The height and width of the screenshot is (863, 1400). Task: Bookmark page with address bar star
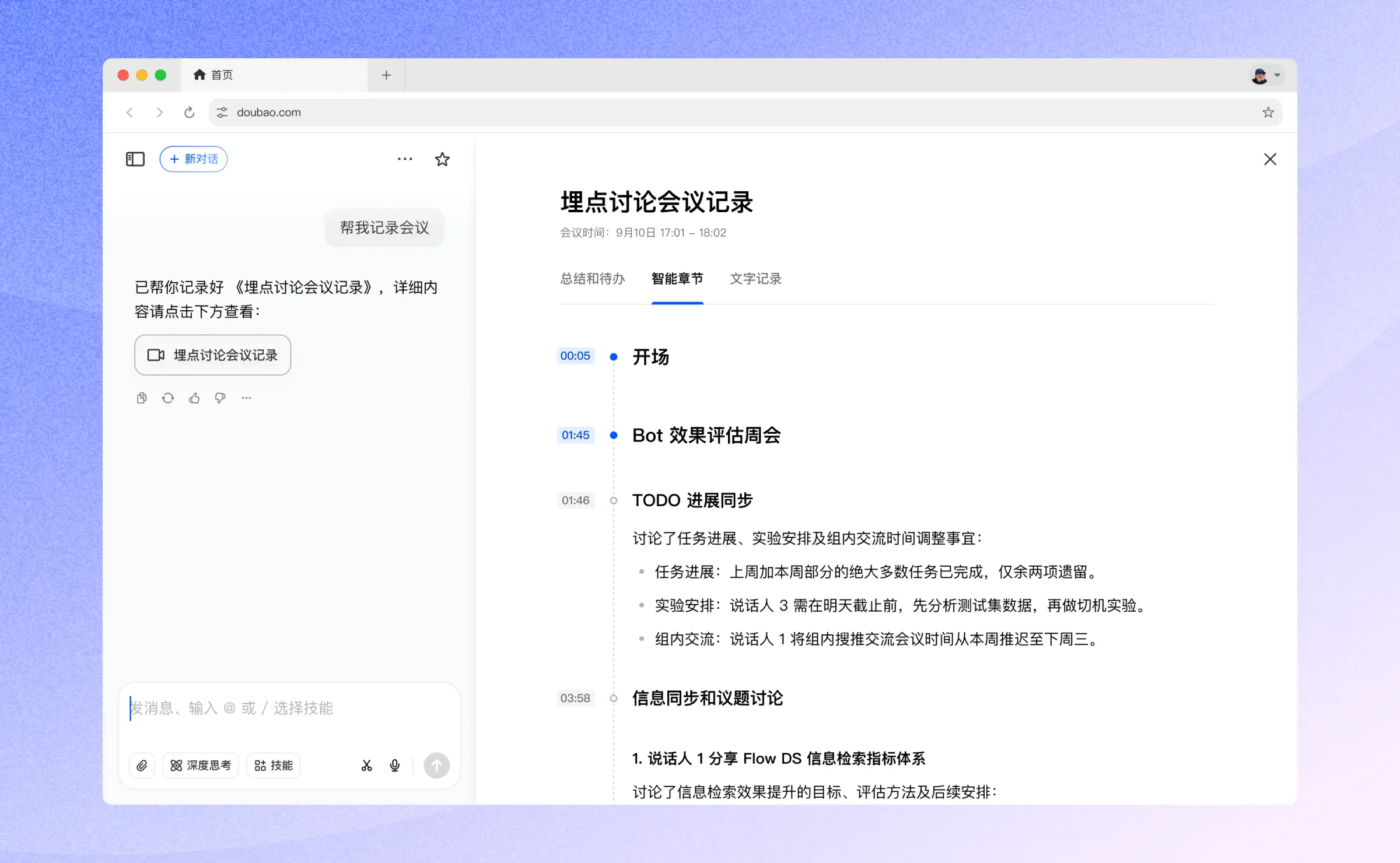1268,113
